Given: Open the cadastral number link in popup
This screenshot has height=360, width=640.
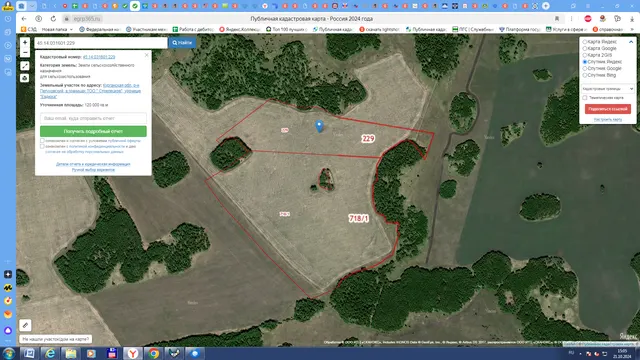Looking at the screenshot, I should point(99,57).
